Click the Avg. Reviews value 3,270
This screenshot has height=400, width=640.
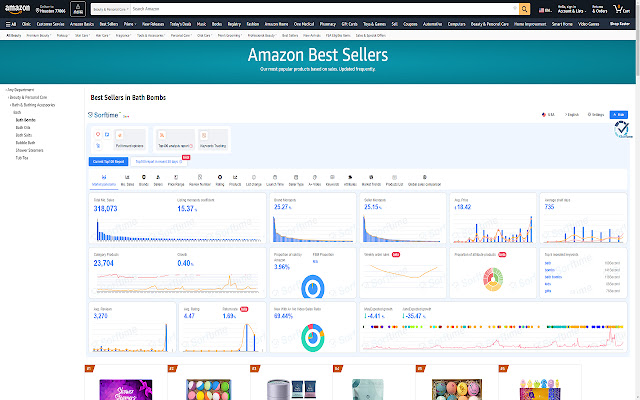click(100, 316)
